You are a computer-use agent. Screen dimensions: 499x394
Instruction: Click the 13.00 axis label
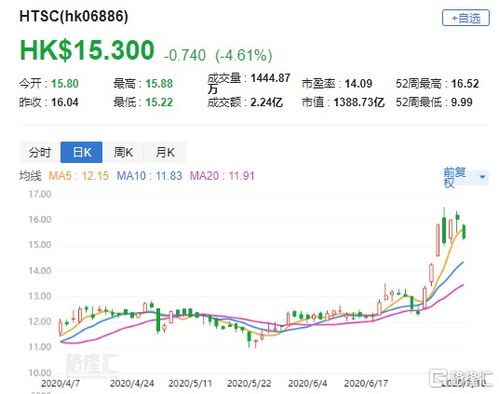point(40,296)
